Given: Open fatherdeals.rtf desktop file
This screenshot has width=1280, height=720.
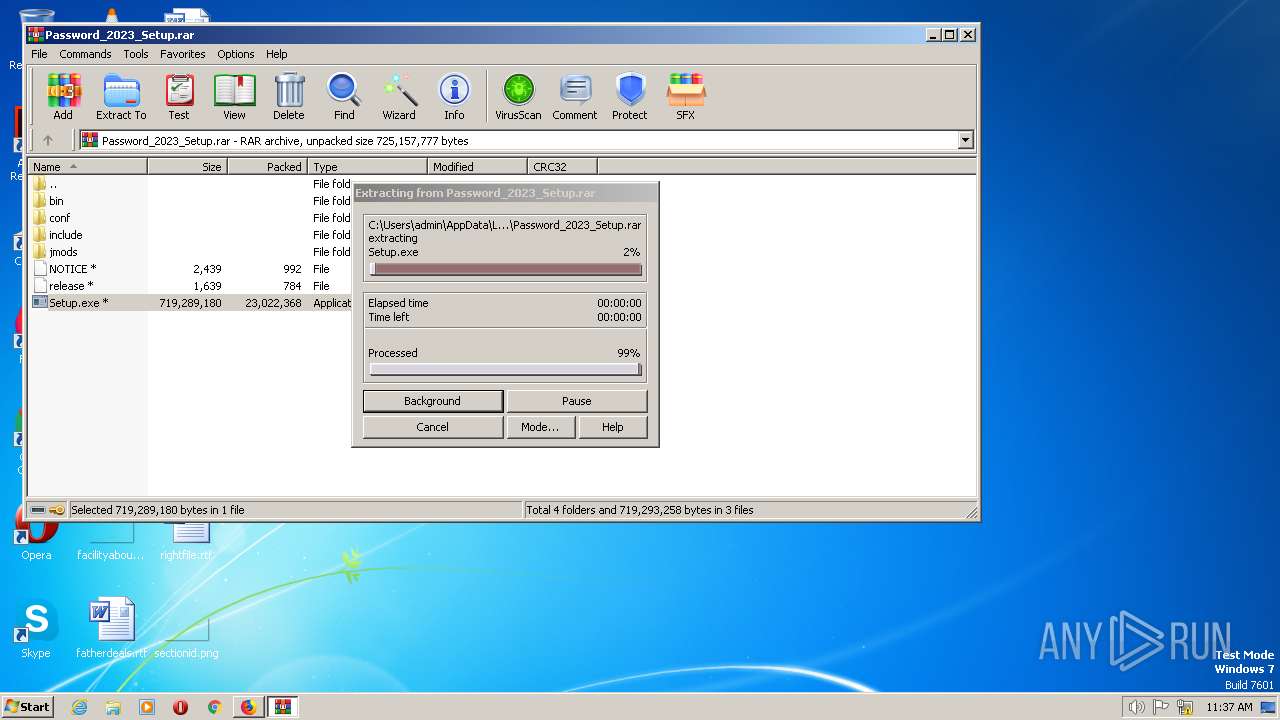Looking at the screenshot, I should click(x=112, y=630).
